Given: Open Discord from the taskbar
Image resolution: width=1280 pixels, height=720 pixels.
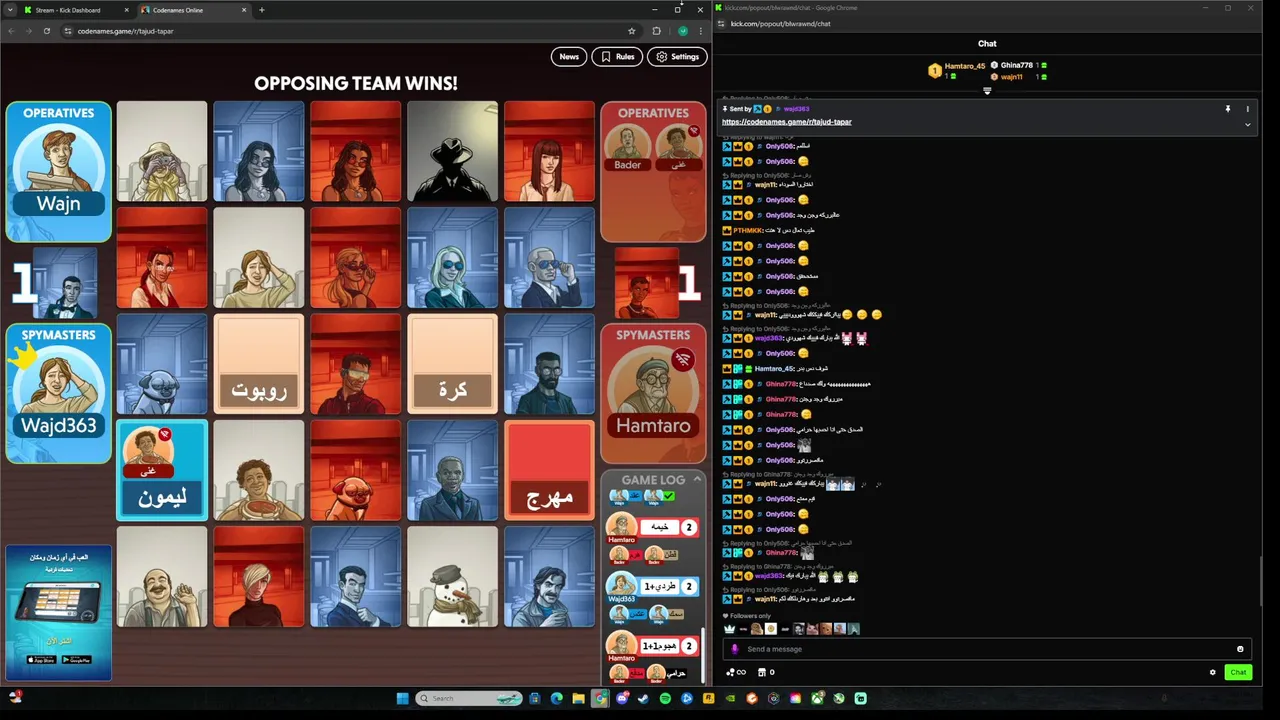Looking at the screenshot, I should (x=622, y=698).
